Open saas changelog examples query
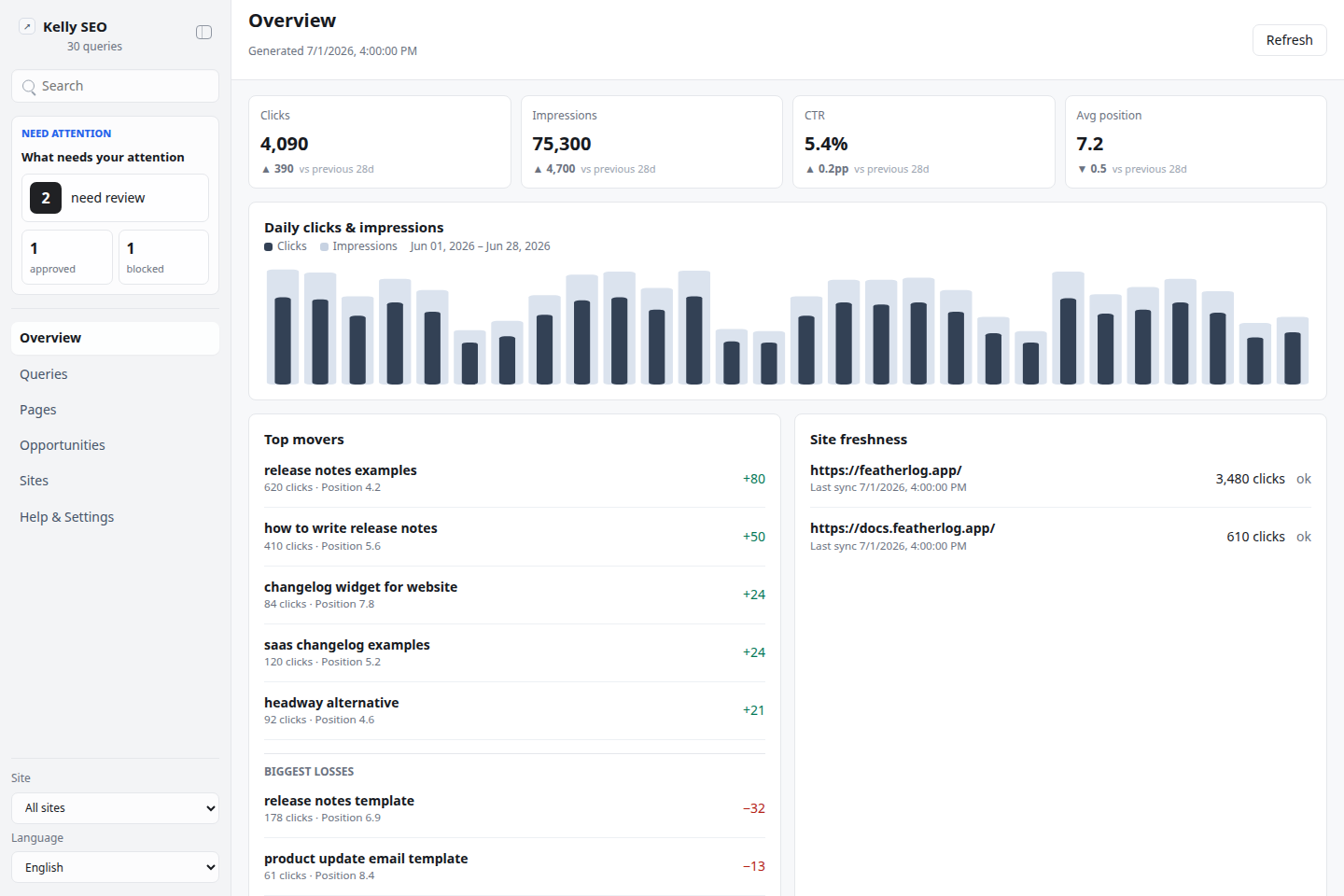The image size is (1344, 896). [514, 652]
